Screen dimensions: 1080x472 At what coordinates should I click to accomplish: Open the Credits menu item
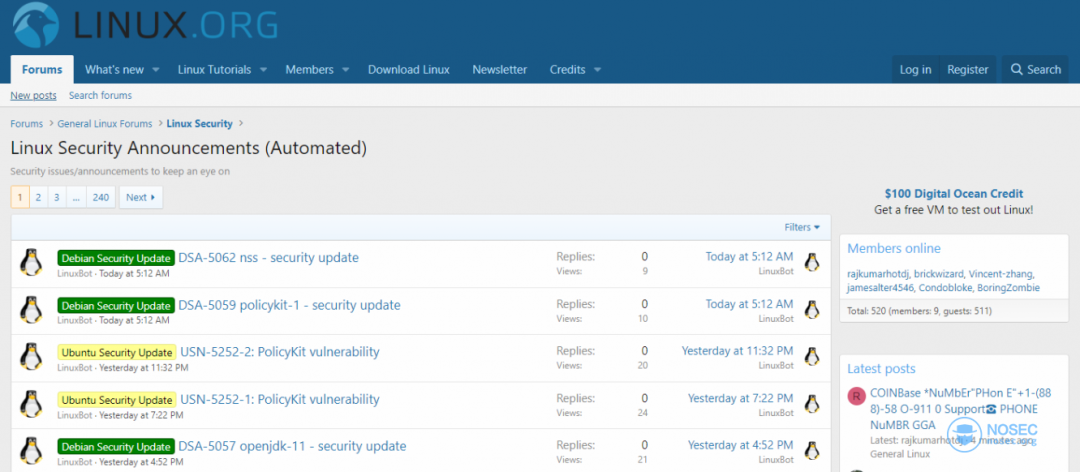(568, 70)
